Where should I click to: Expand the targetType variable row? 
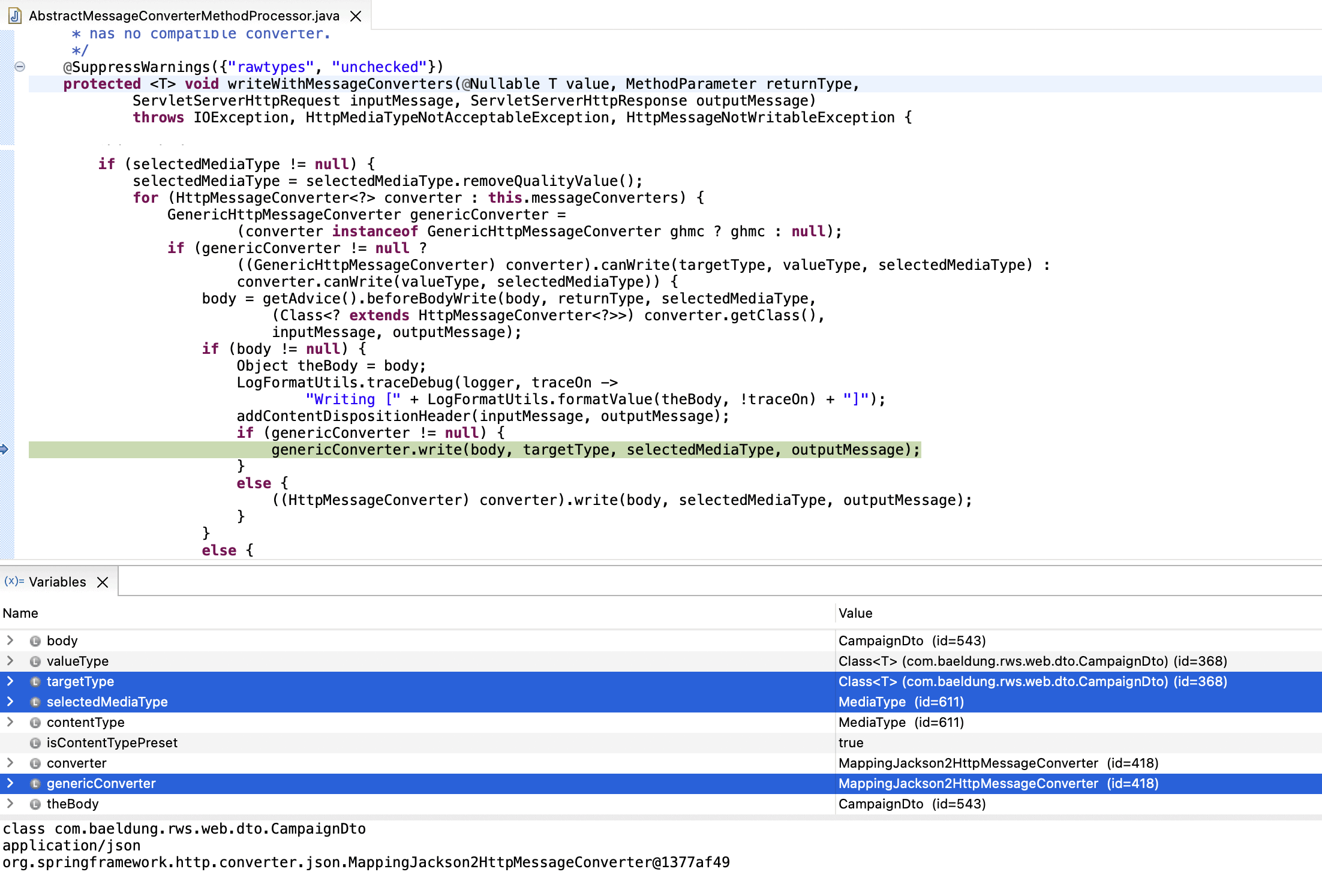pos(10,681)
